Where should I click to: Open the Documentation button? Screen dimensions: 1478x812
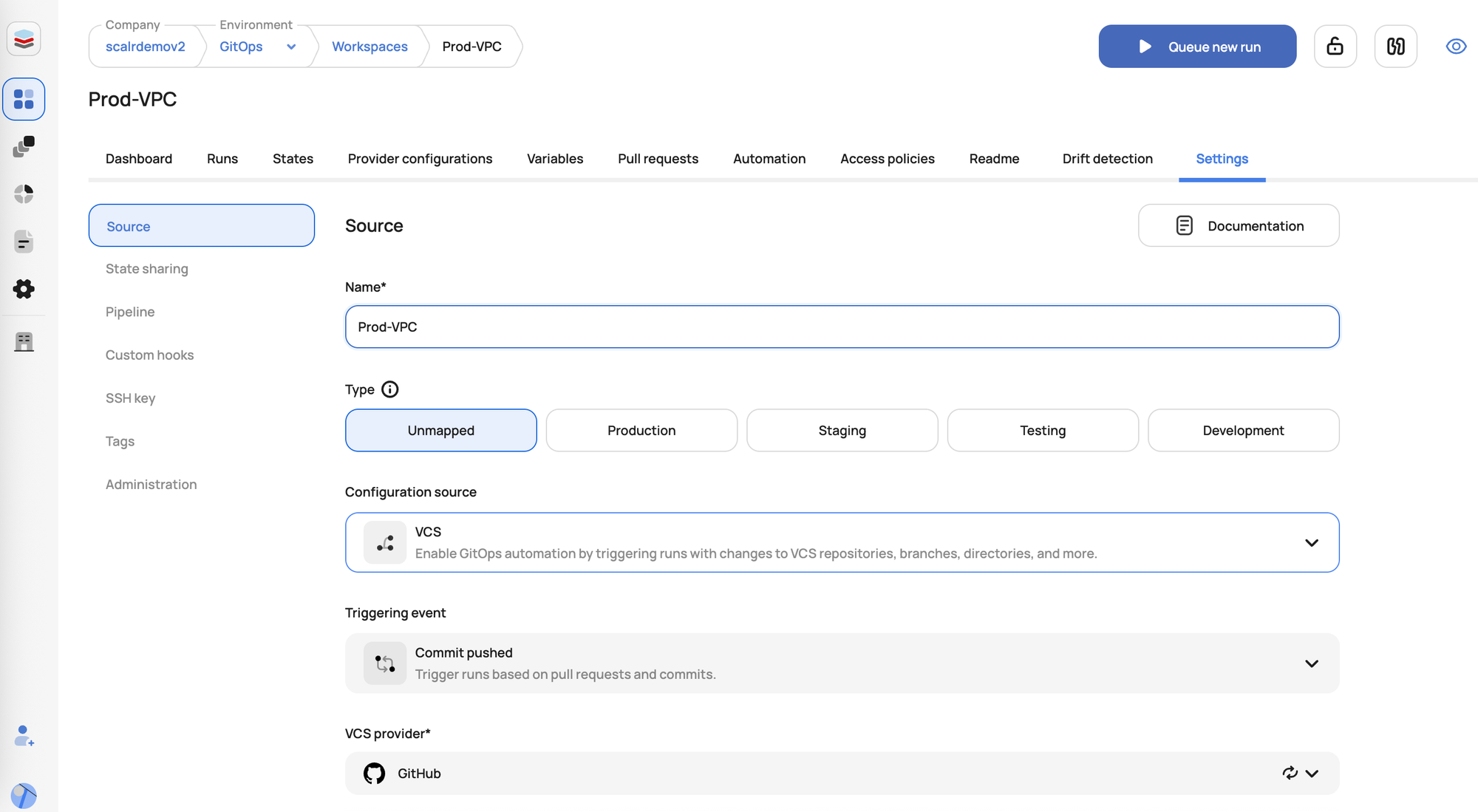tap(1239, 226)
